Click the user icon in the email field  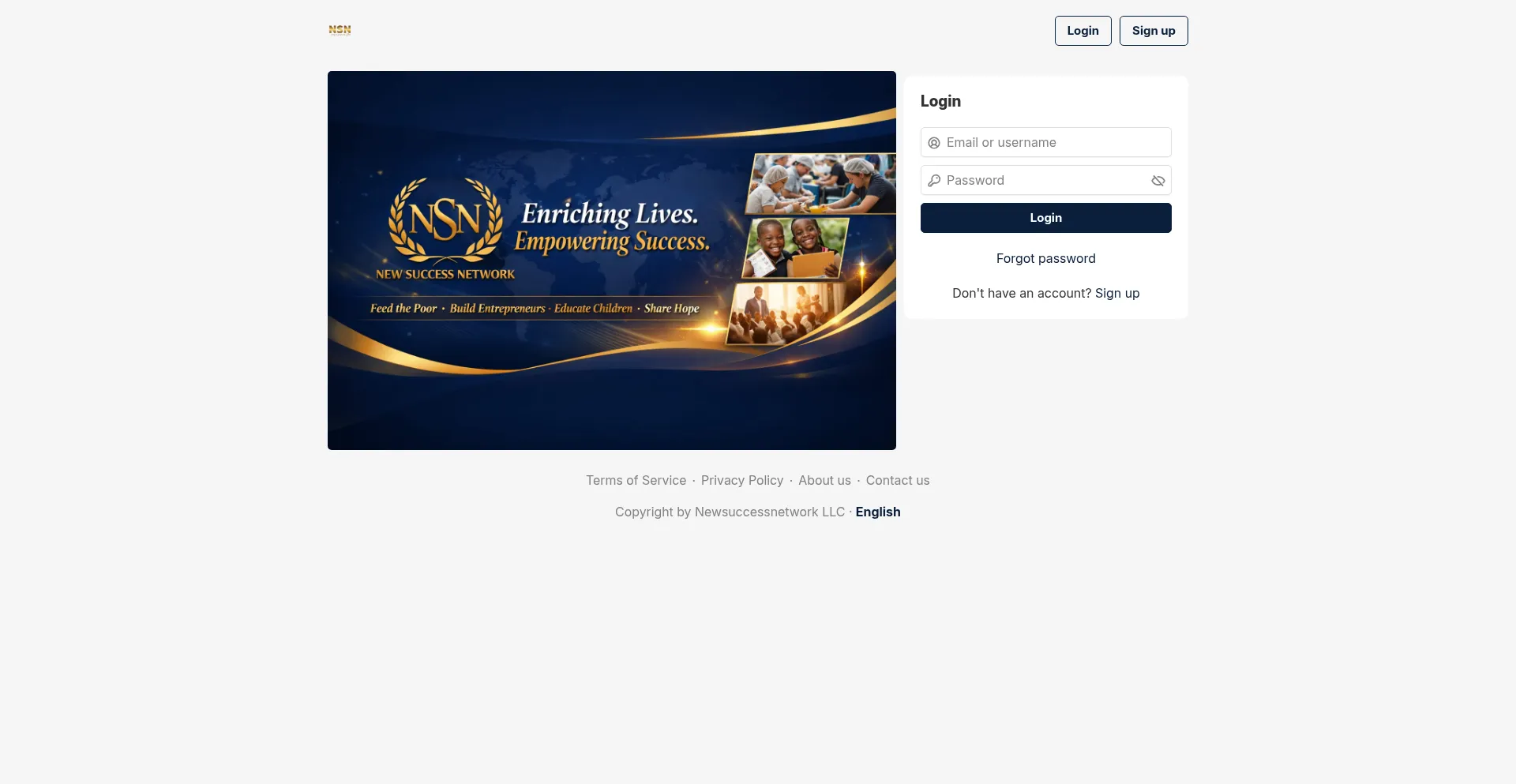click(x=934, y=143)
